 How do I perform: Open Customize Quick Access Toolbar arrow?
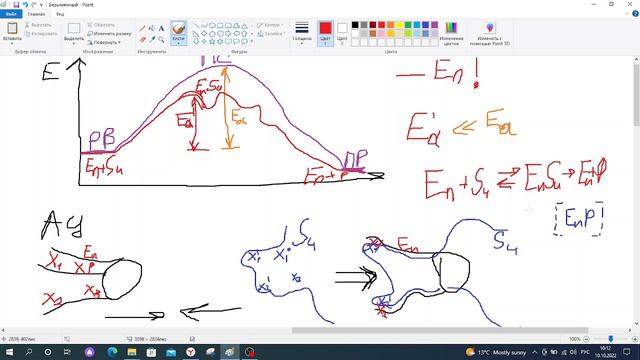[41, 5]
